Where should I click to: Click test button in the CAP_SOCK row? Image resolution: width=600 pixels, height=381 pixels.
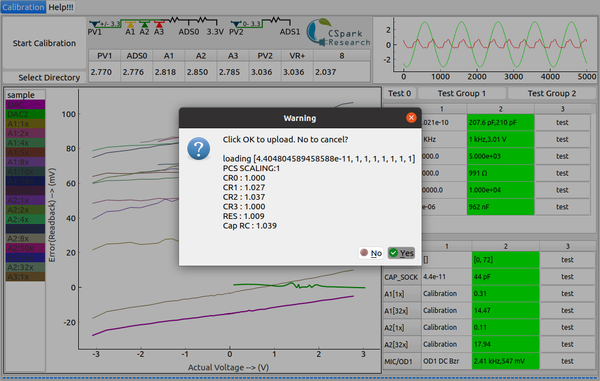click(567, 277)
